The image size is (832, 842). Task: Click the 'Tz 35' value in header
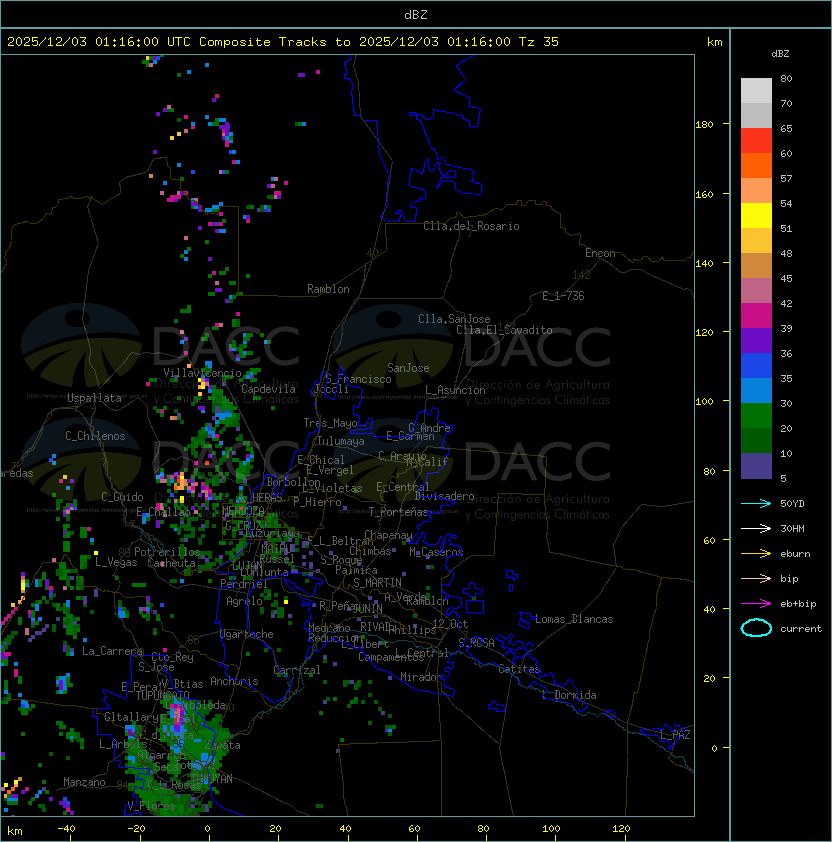pos(539,42)
